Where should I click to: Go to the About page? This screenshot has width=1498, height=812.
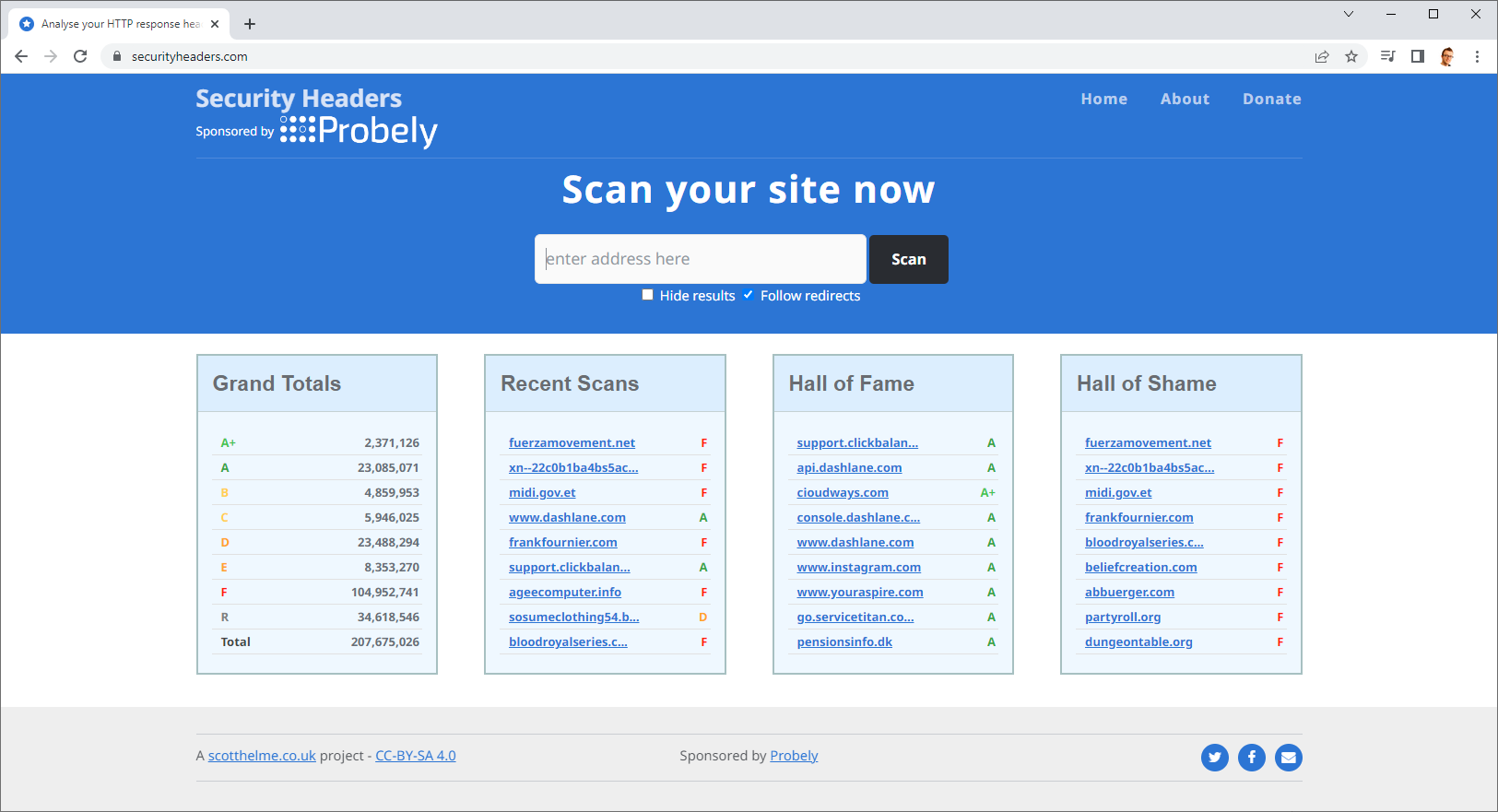coord(1185,99)
